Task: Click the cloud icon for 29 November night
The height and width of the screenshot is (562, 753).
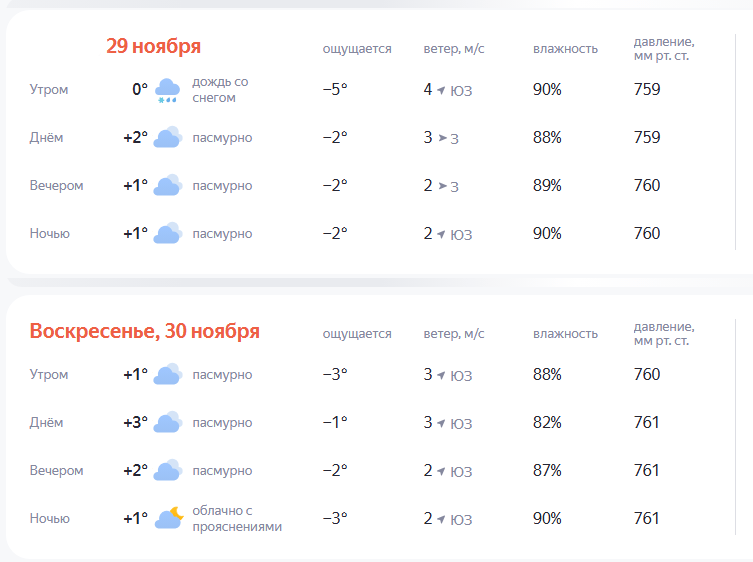Action: tap(167, 234)
